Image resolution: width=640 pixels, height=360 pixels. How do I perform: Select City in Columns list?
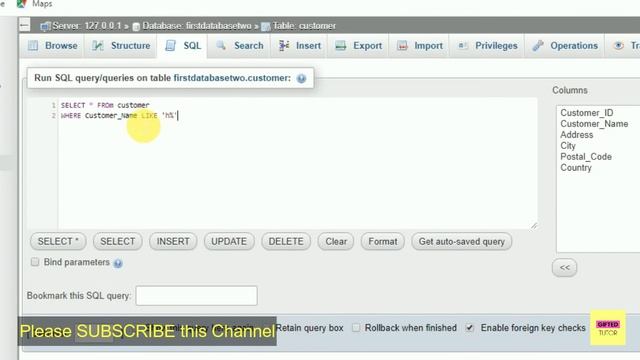pos(568,146)
